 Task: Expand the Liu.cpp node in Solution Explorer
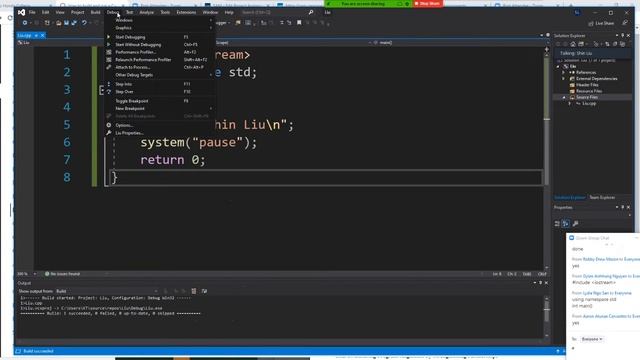coord(570,104)
